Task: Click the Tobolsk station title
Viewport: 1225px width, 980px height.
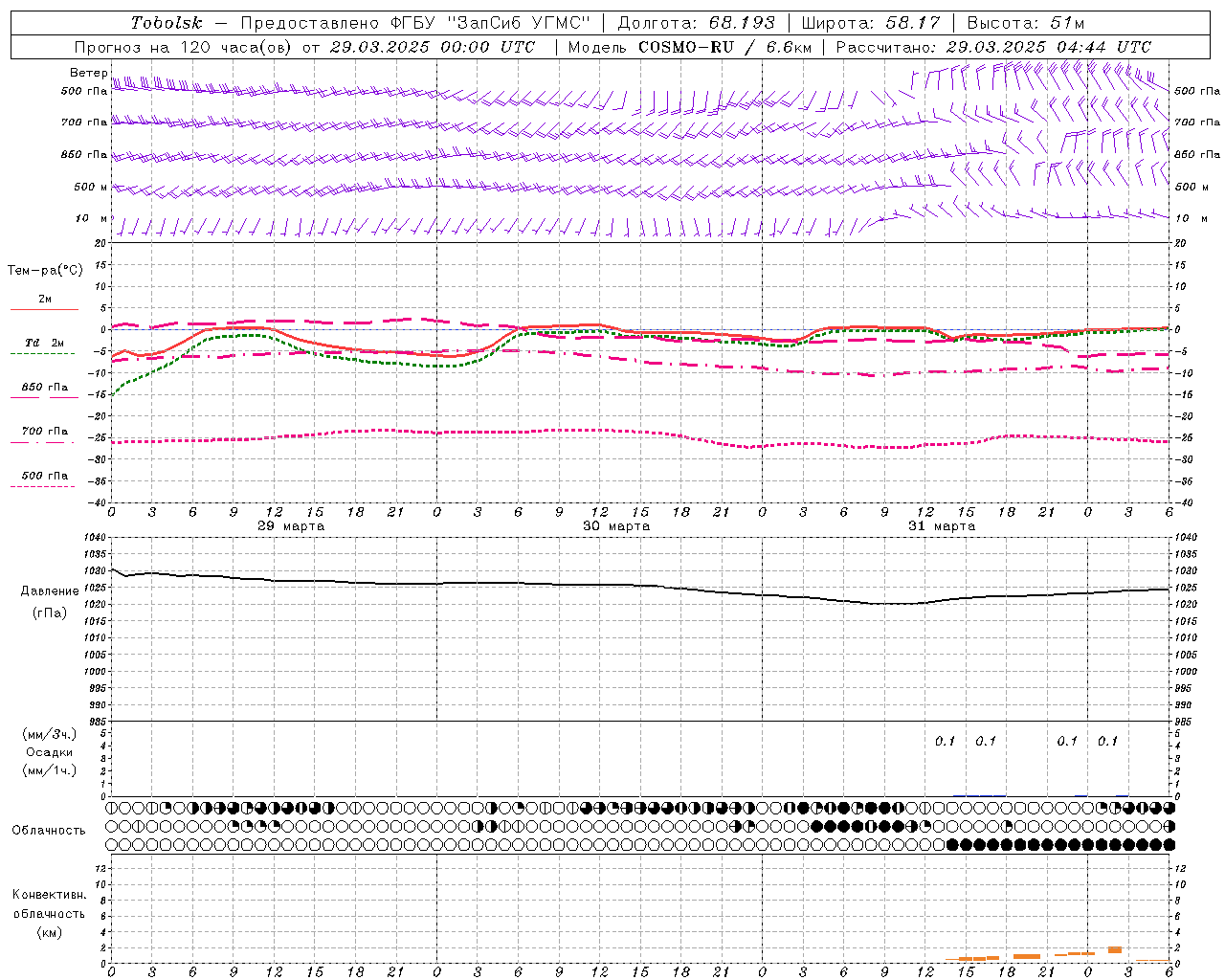Action: point(167,23)
